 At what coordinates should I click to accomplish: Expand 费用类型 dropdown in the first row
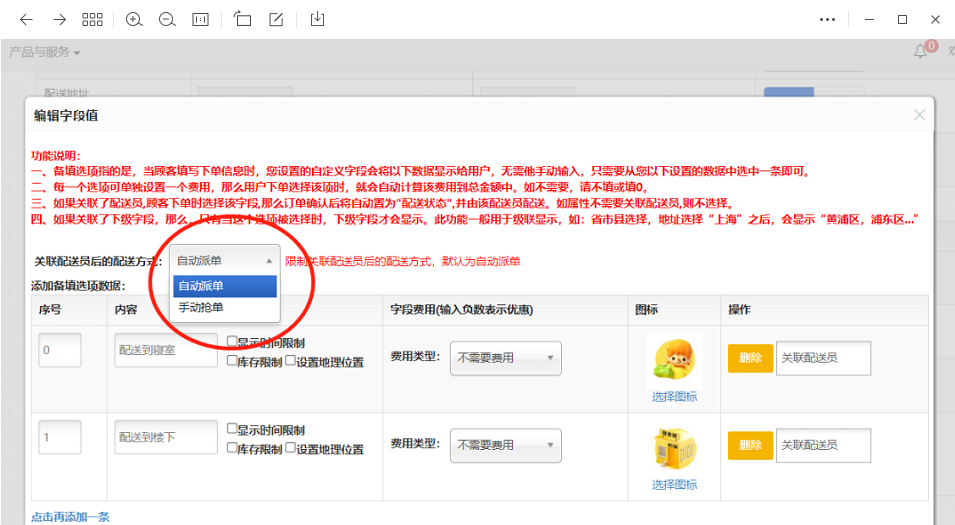(506, 357)
